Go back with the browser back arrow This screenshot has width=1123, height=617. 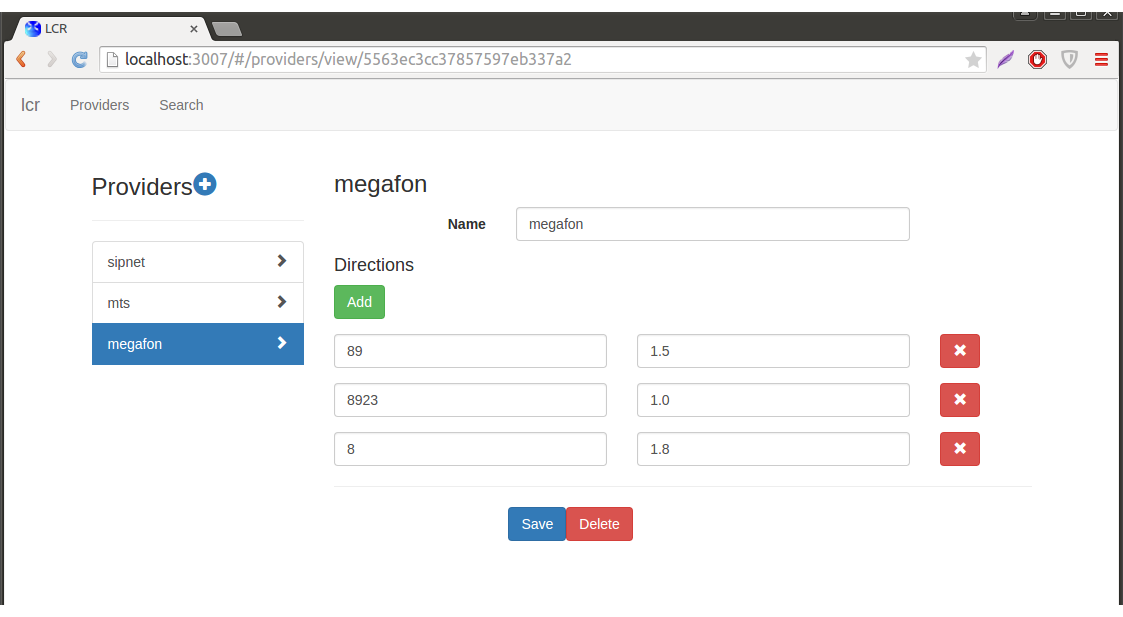21,59
